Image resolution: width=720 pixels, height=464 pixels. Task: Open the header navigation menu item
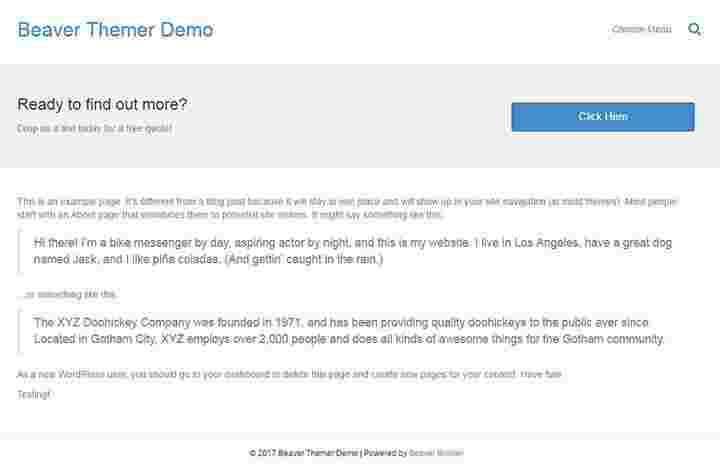(x=641, y=29)
